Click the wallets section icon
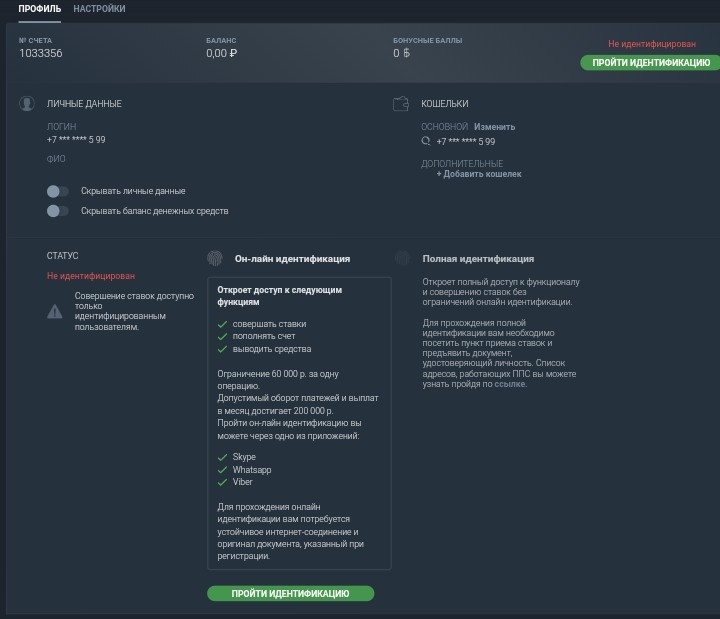This screenshot has height=619, width=720. [402, 104]
